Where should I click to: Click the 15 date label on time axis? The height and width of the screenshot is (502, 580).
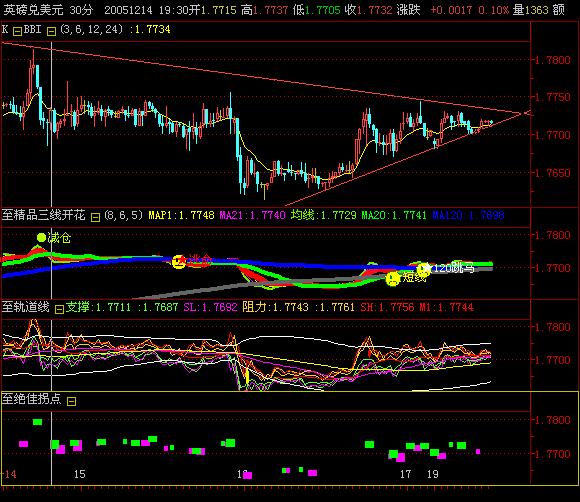(80, 474)
